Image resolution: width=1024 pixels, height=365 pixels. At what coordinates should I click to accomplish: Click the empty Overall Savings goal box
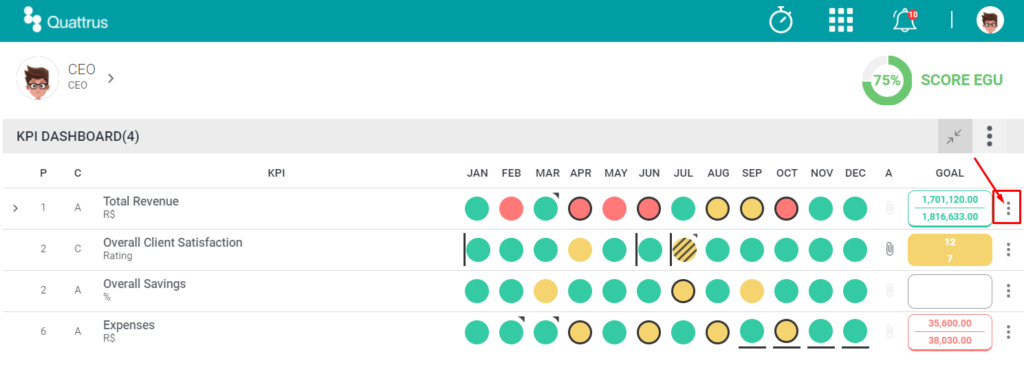950,291
